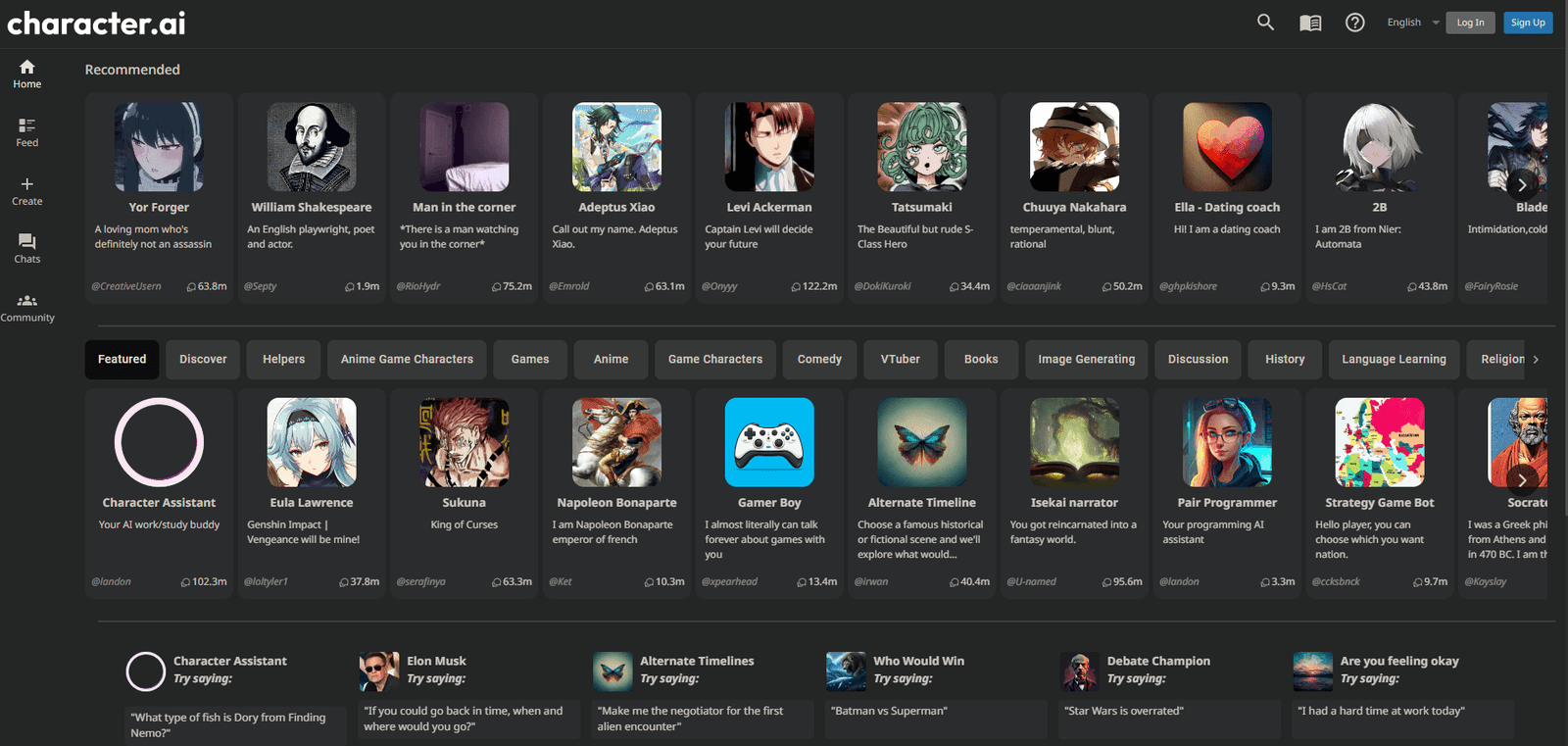This screenshot has height=746, width=1568.
Task: Switch to the Discover tab
Action: point(203,360)
